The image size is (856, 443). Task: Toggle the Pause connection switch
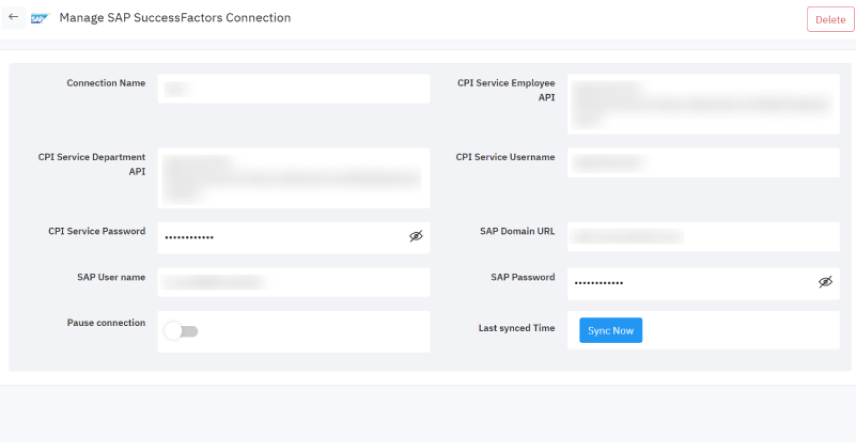point(181,331)
